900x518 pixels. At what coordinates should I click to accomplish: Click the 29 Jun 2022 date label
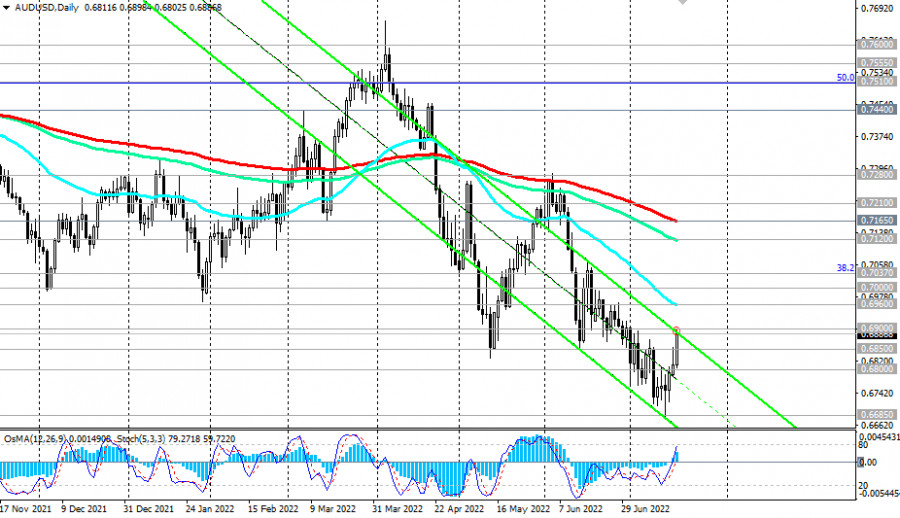point(646,509)
